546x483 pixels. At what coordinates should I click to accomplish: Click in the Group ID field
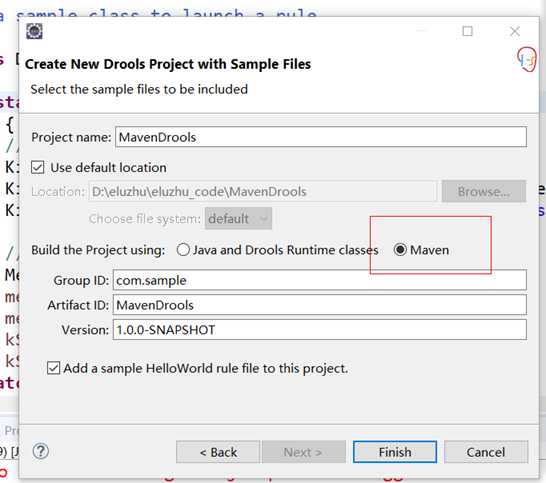tap(320, 280)
